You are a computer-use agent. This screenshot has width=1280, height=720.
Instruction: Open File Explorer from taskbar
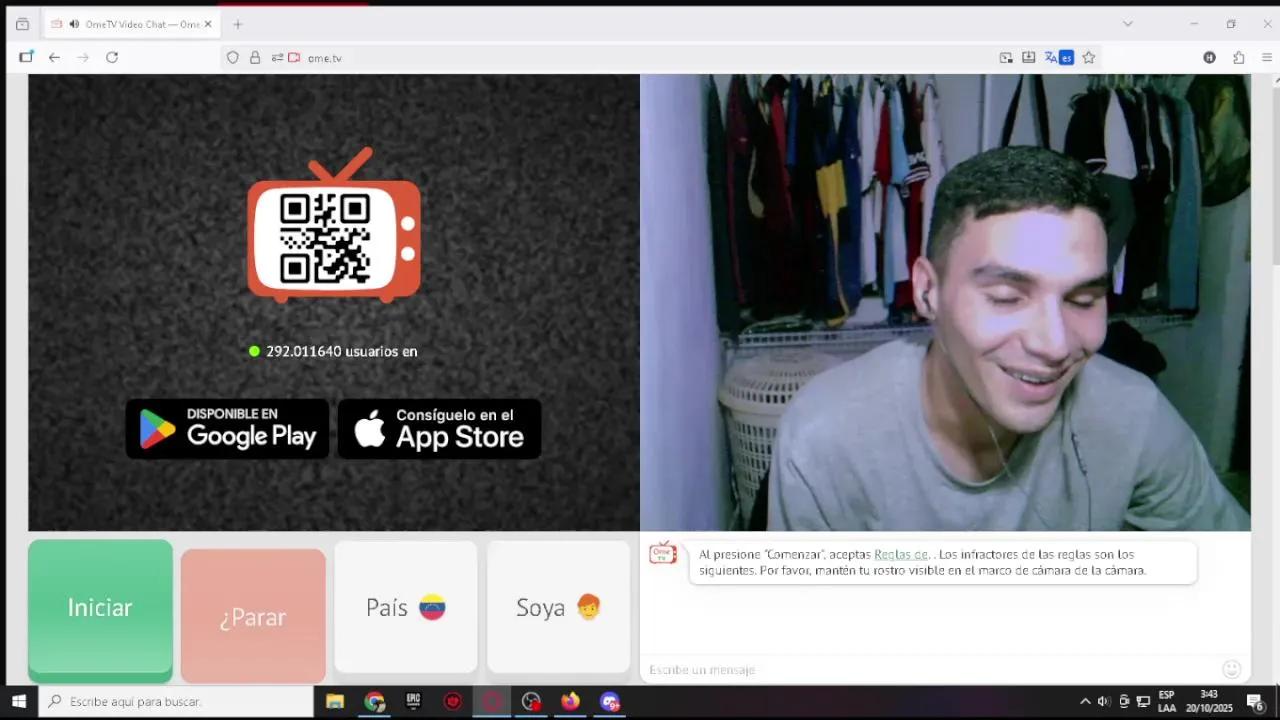[335, 702]
